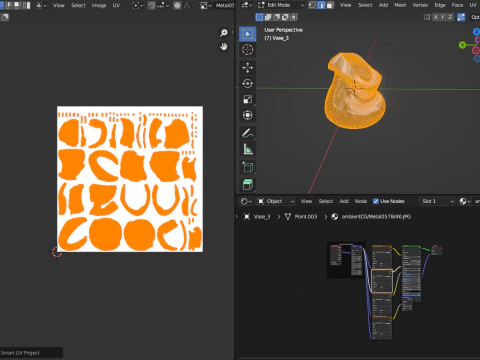Viewport: 480px width, 360px height.
Task: Set selection mode to subtract
Action: [277, 17]
